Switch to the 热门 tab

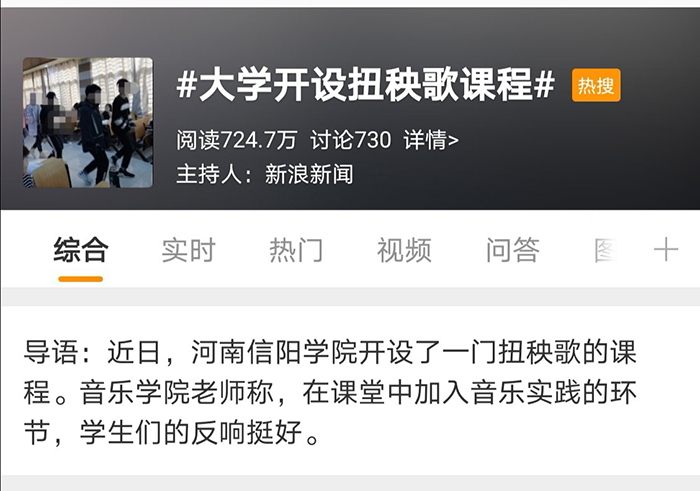click(x=296, y=250)
